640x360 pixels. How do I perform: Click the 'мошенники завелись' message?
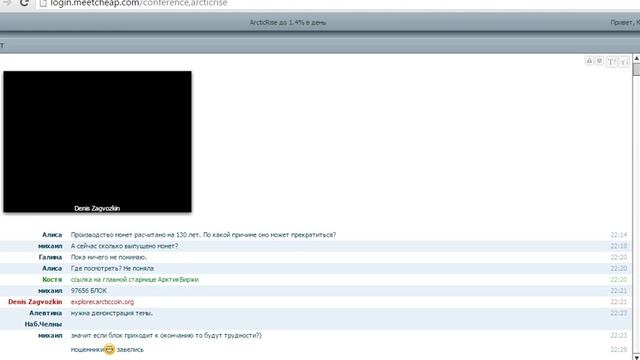[x=107, y=349]
